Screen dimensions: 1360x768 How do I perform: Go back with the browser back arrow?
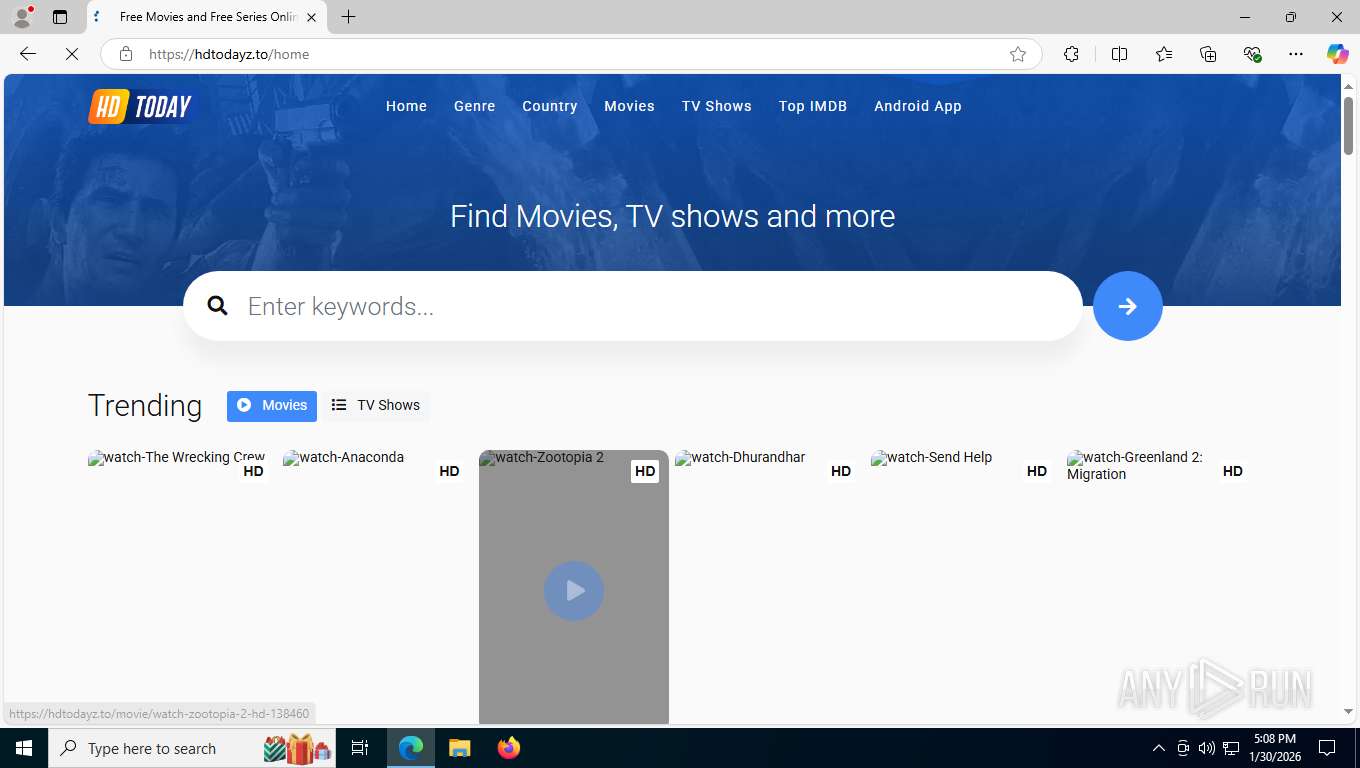pos(28,54)
